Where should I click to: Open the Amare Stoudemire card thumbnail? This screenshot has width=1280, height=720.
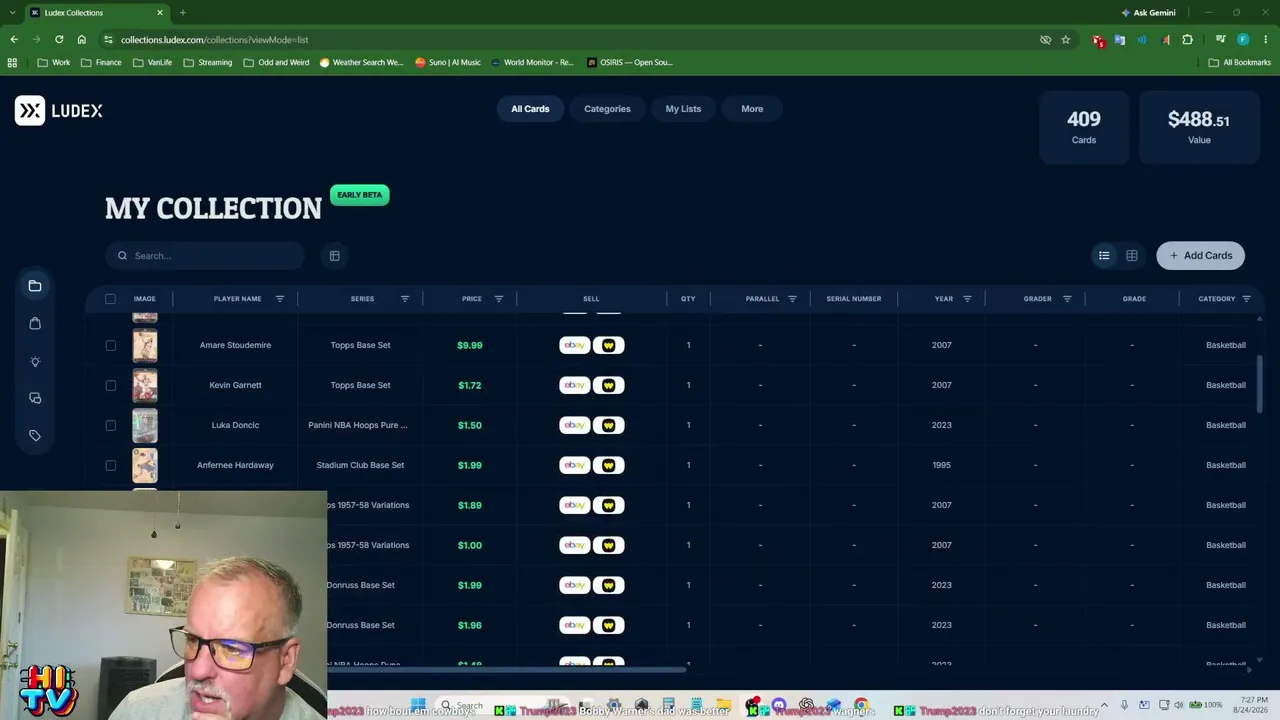[x=145, y=345]
